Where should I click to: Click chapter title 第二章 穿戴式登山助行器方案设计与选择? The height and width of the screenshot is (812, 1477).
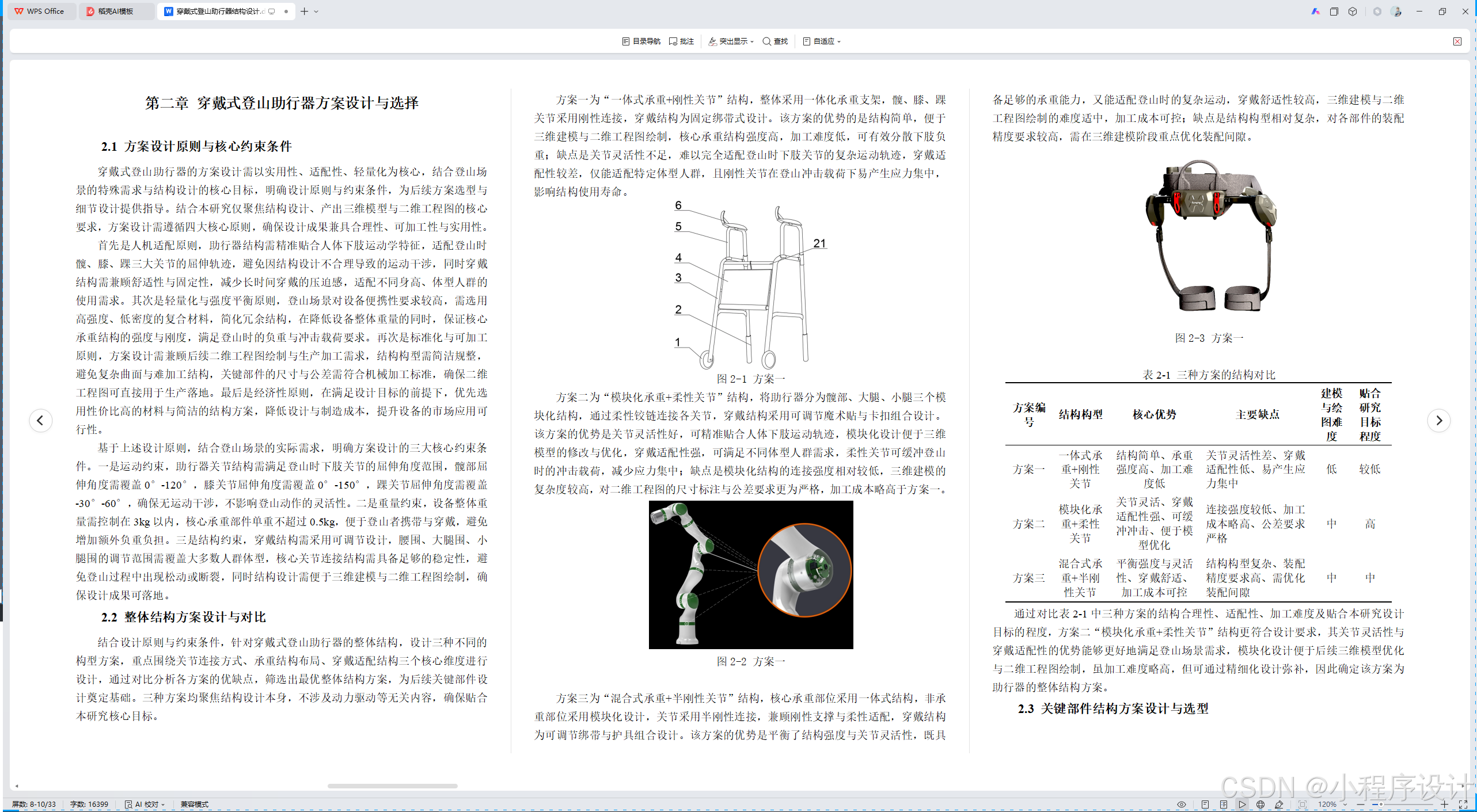coord(282,103)
